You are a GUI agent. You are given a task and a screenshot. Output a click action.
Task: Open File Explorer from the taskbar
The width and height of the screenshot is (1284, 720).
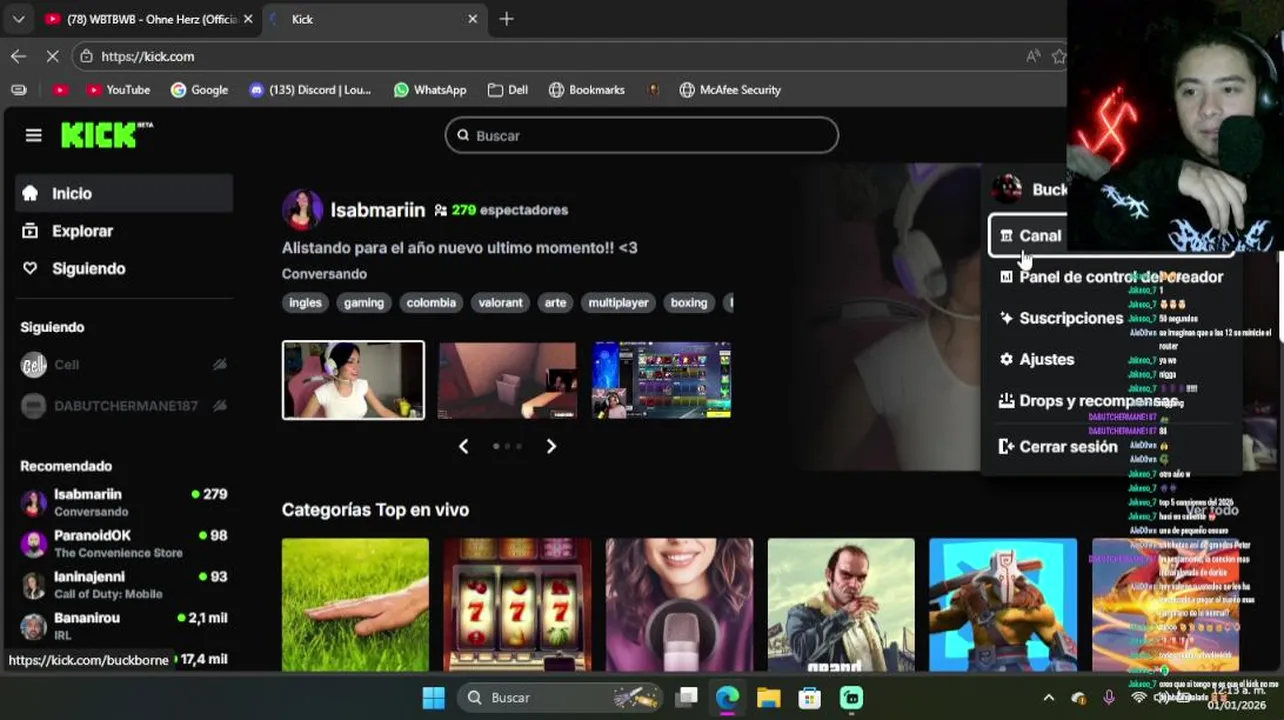768,698
